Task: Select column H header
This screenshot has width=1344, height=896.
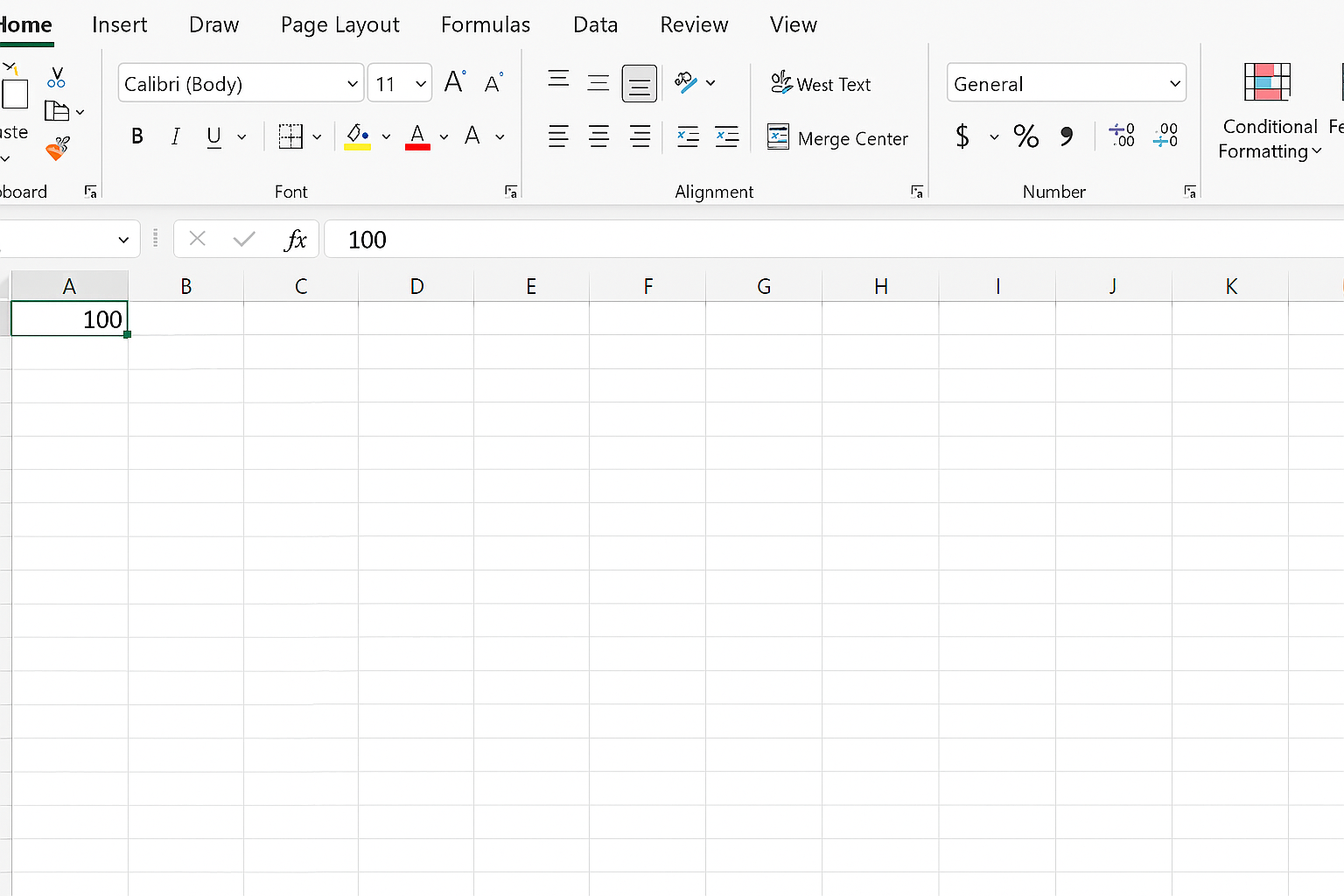Action: point(881,286)
